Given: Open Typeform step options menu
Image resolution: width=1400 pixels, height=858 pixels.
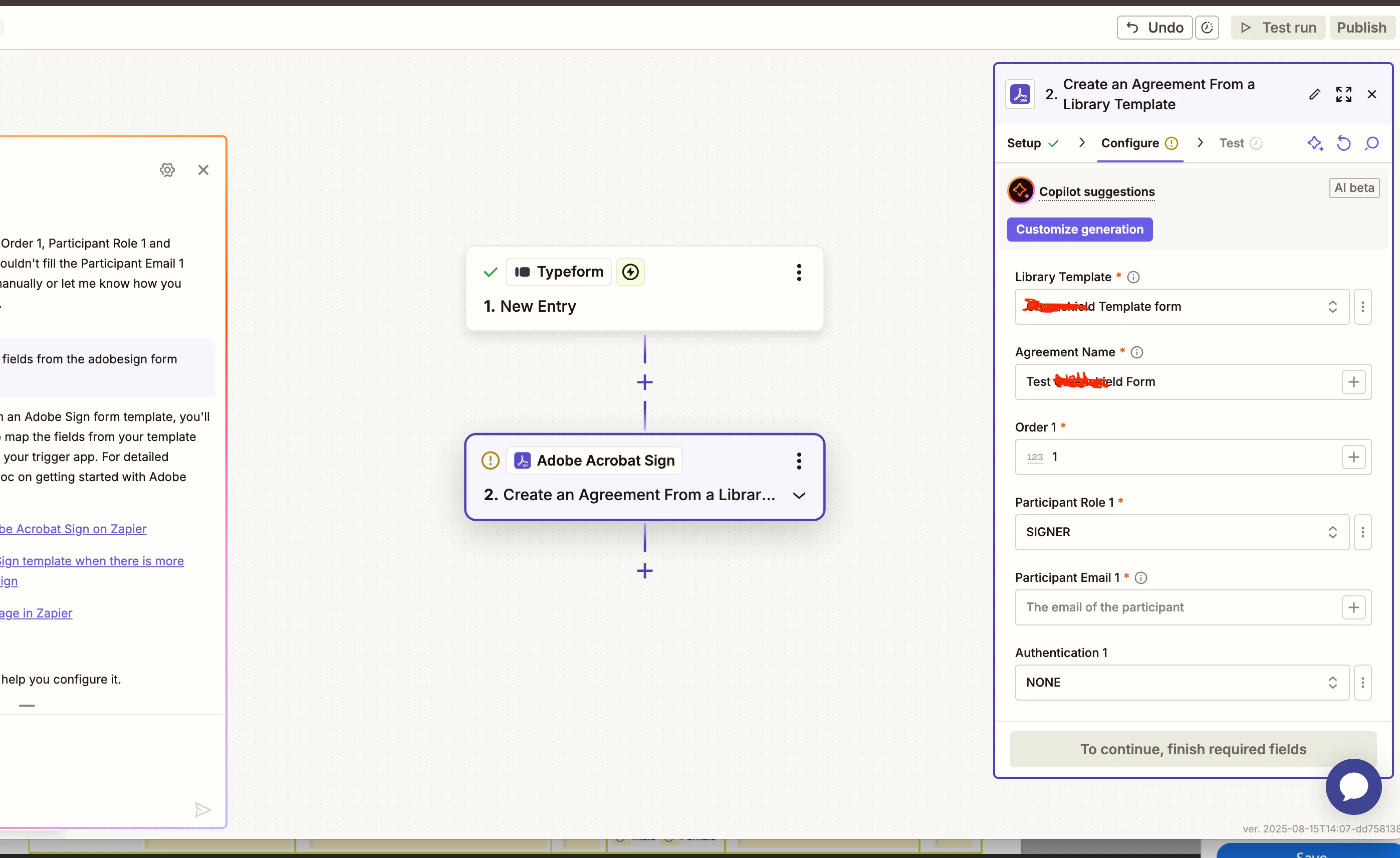Looking at the screenshot, I should pos(799,272).
